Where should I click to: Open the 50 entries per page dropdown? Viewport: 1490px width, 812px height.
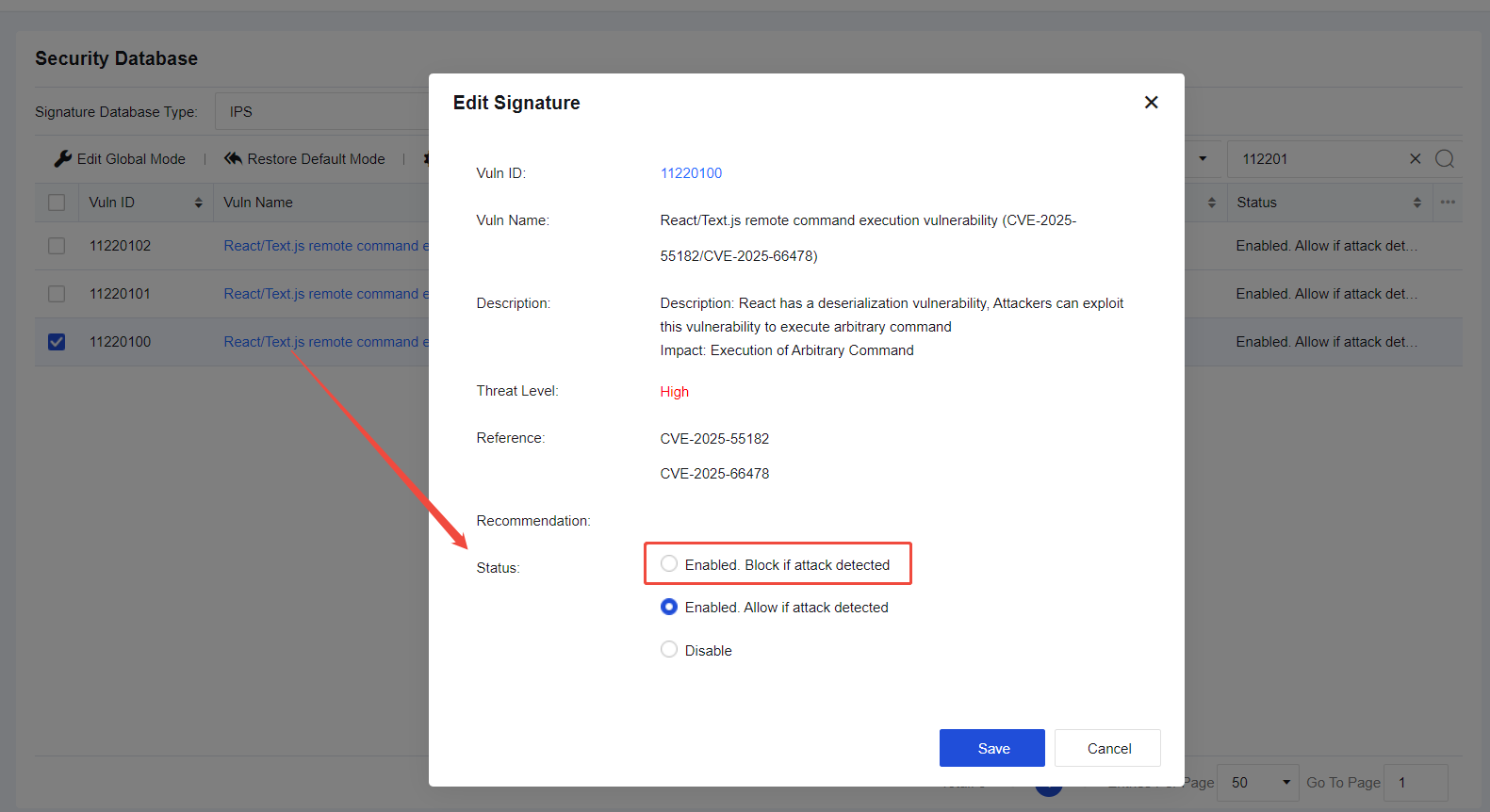(x=1258, y=783)
